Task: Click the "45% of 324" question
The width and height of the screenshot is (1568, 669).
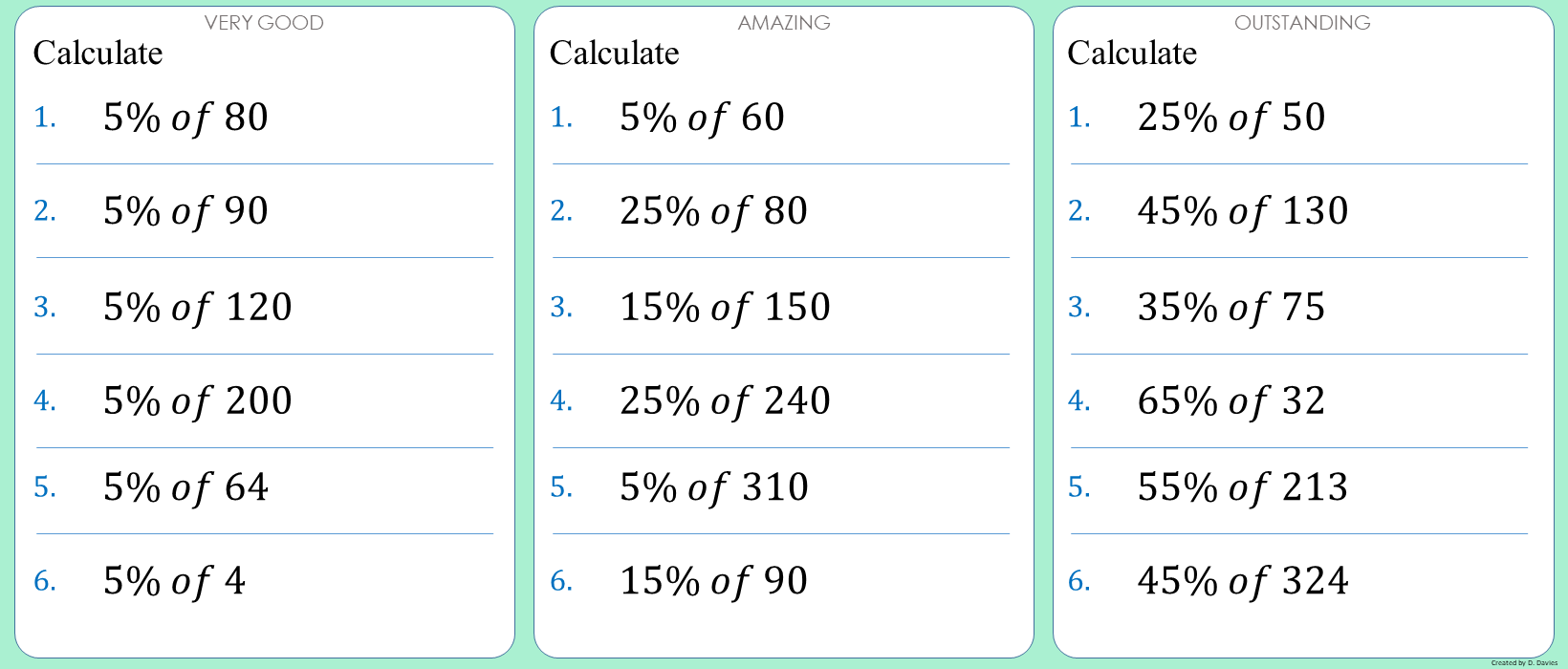Action: 1243,581
